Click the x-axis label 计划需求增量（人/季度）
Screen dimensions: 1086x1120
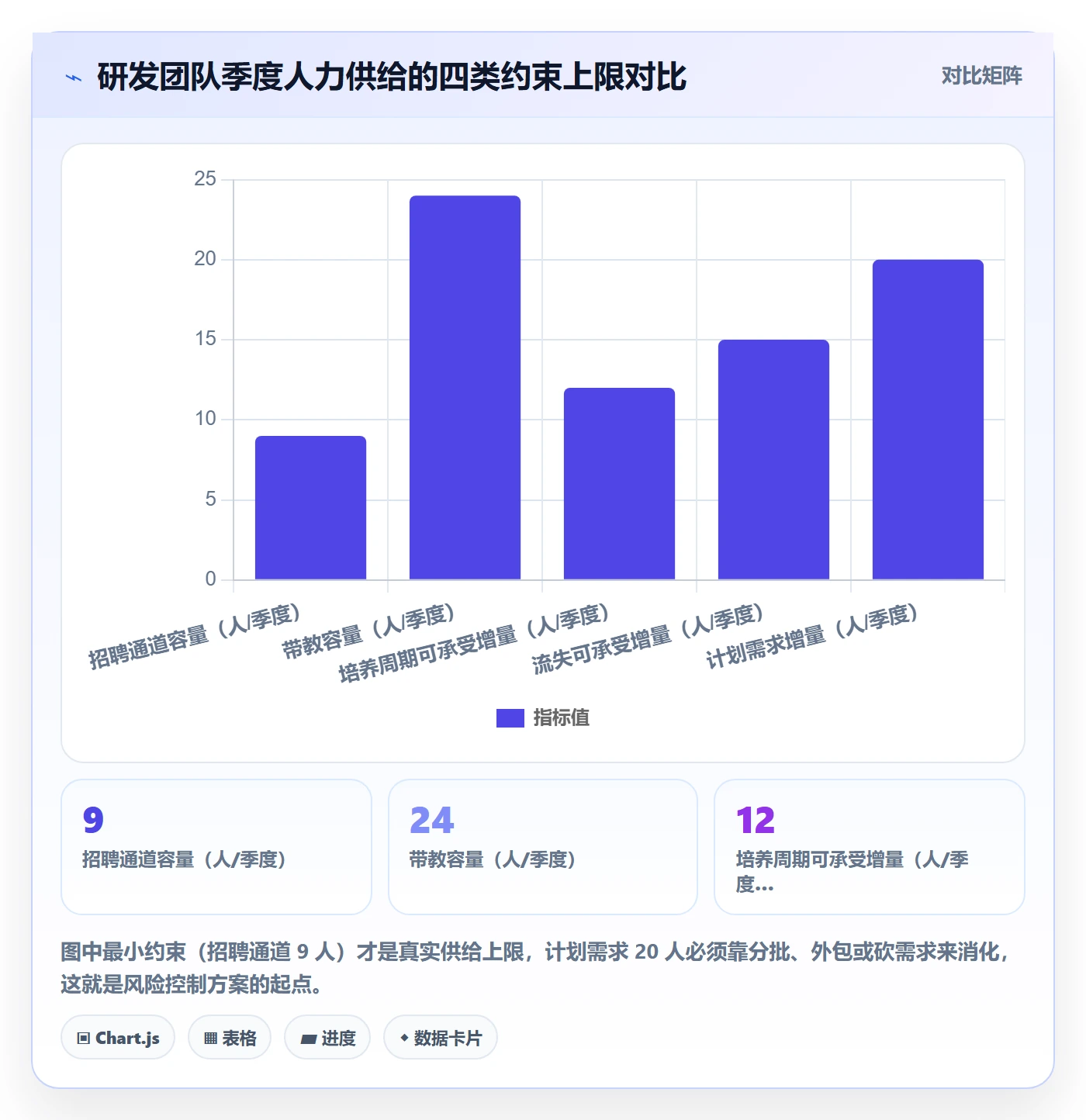point(812,636)
